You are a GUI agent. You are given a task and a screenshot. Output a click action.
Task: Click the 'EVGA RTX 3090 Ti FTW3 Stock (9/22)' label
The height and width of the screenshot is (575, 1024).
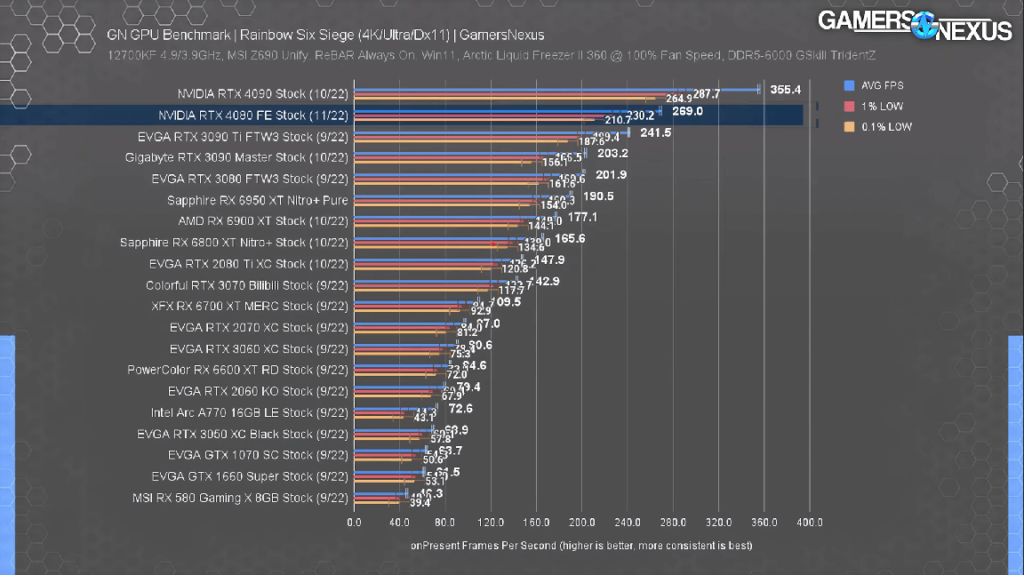tap(243, 137)
